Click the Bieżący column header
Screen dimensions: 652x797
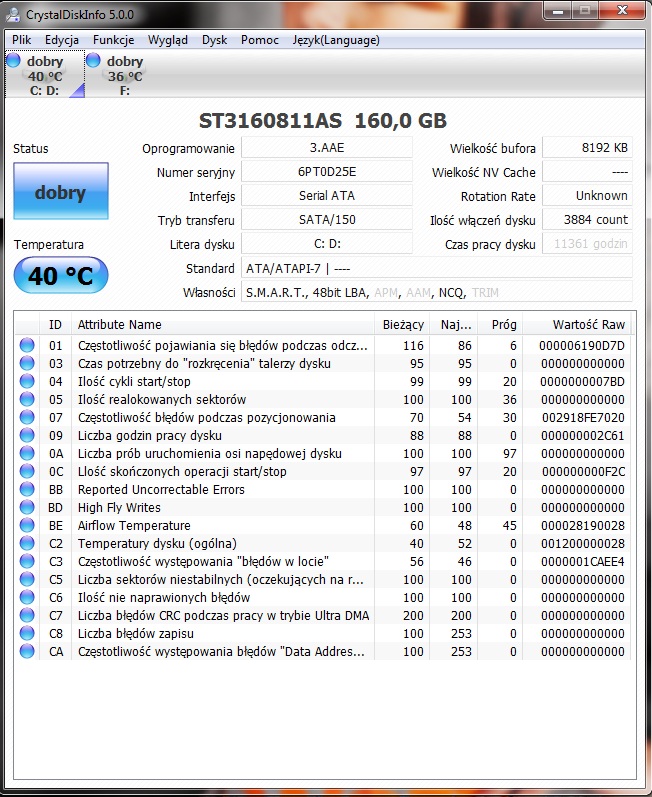[x=402, y=324]
